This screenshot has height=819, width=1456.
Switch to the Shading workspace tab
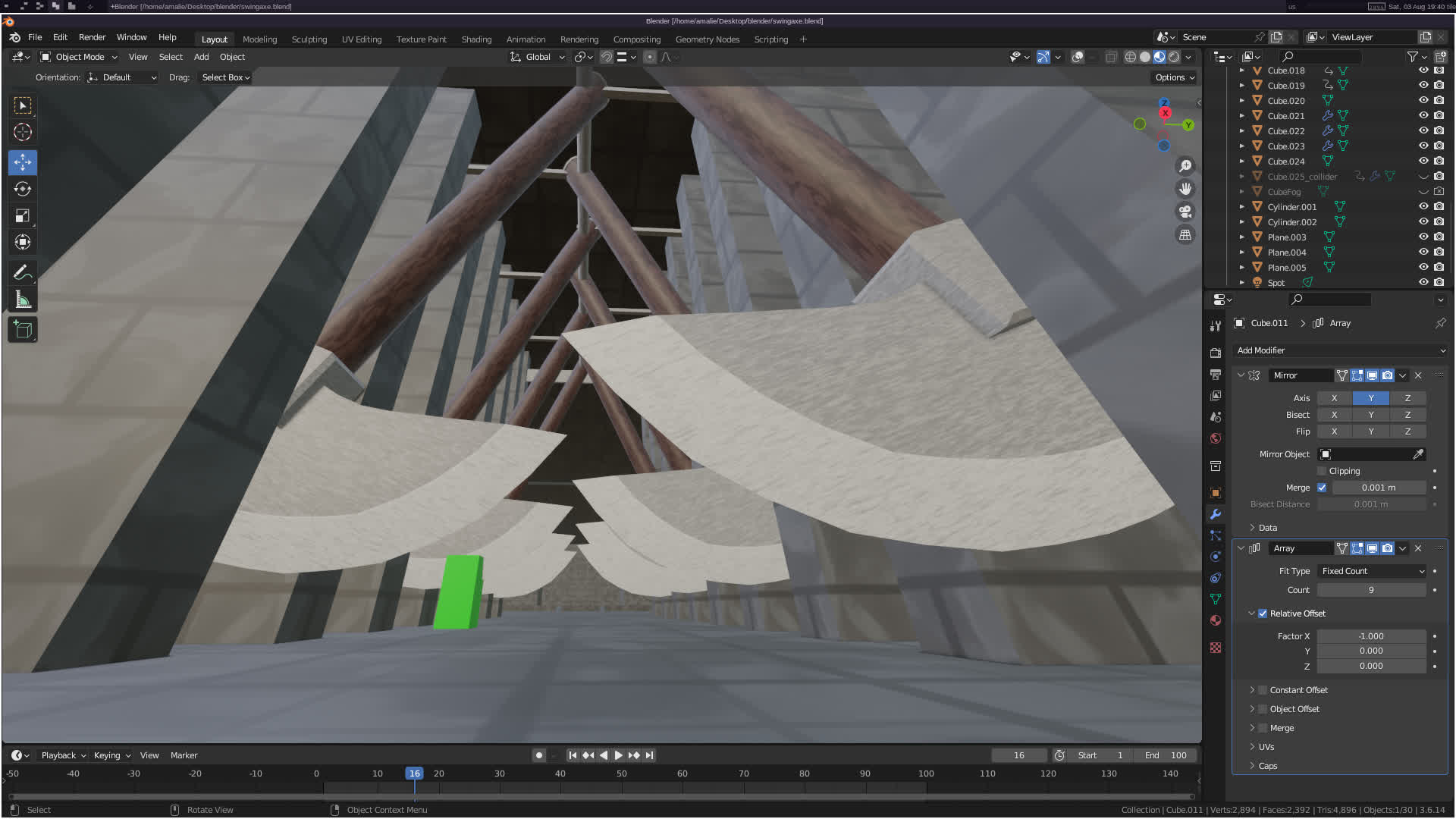point(476,39)
